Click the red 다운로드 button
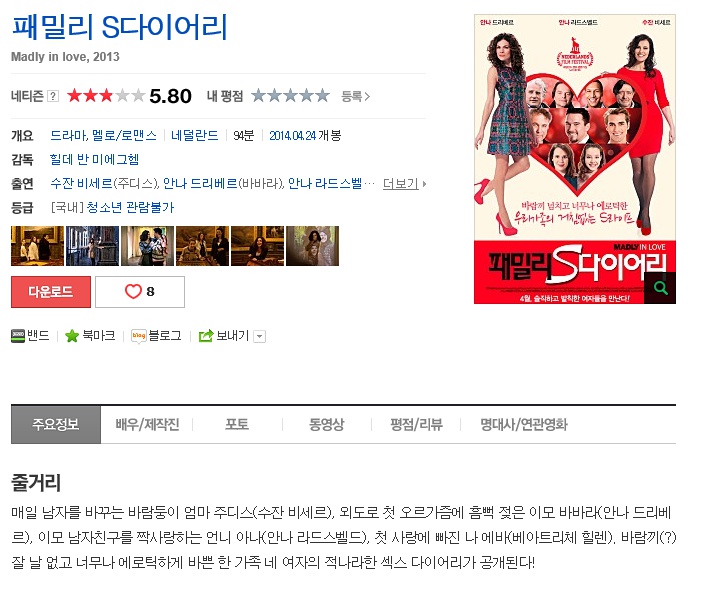 [51, 292]
